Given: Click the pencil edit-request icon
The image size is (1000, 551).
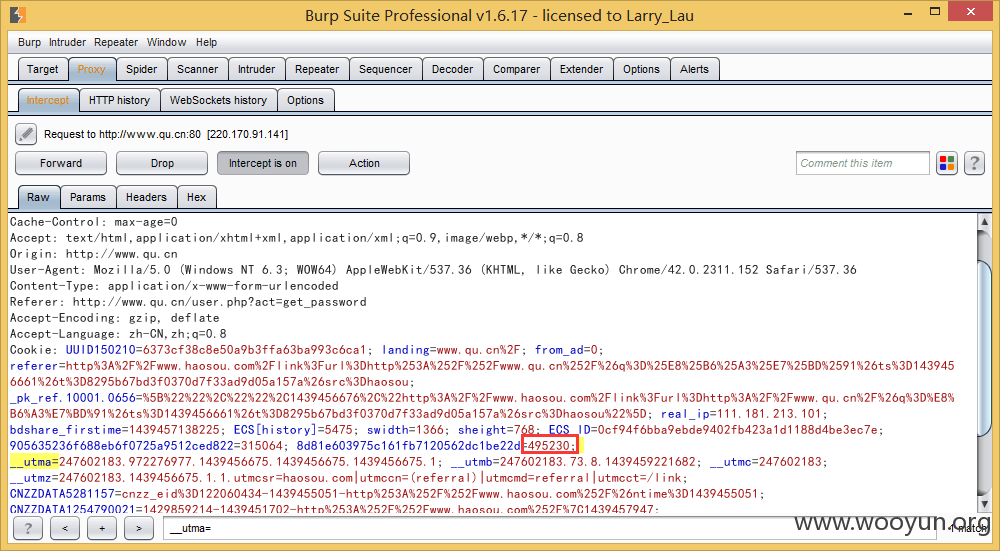Looking at the screenshot, I should click(26, 134).
